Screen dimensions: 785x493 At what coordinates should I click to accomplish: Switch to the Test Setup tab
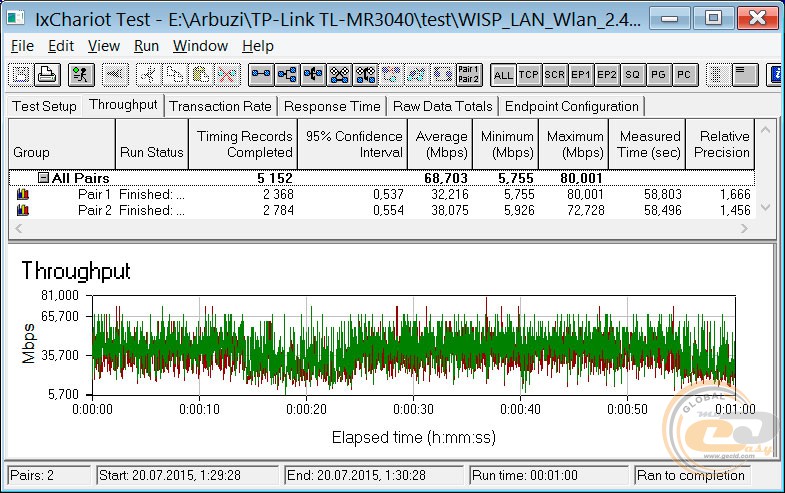click(45, 106)
